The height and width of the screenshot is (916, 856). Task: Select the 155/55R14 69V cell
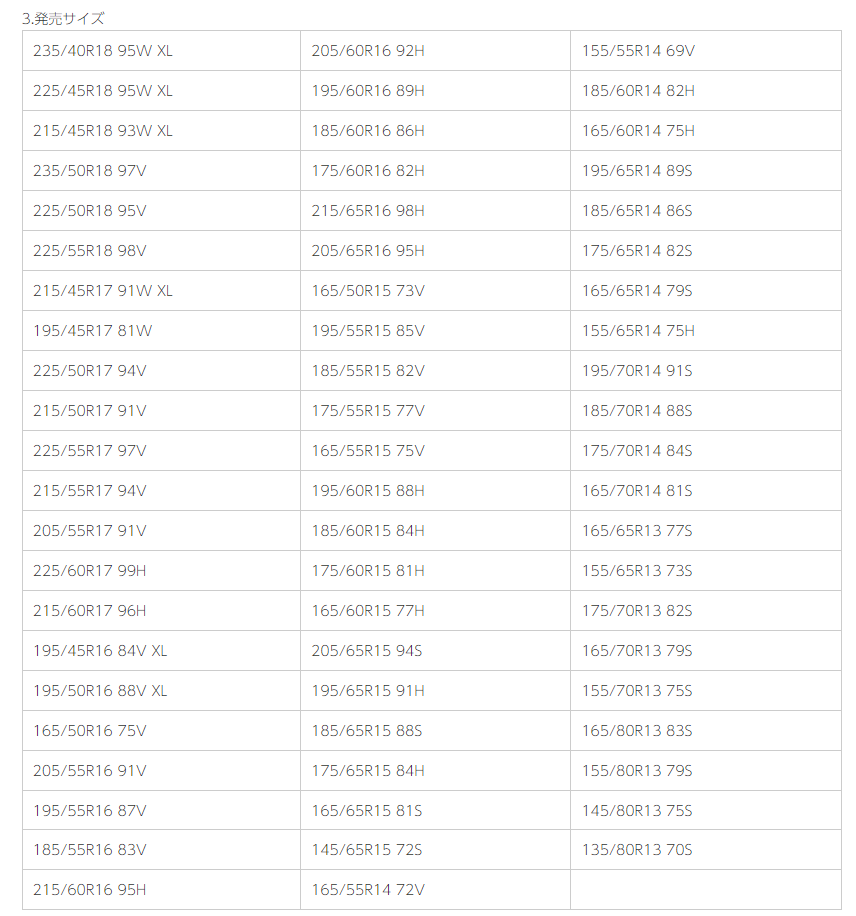pyautogui.click(x=639, y=51)
